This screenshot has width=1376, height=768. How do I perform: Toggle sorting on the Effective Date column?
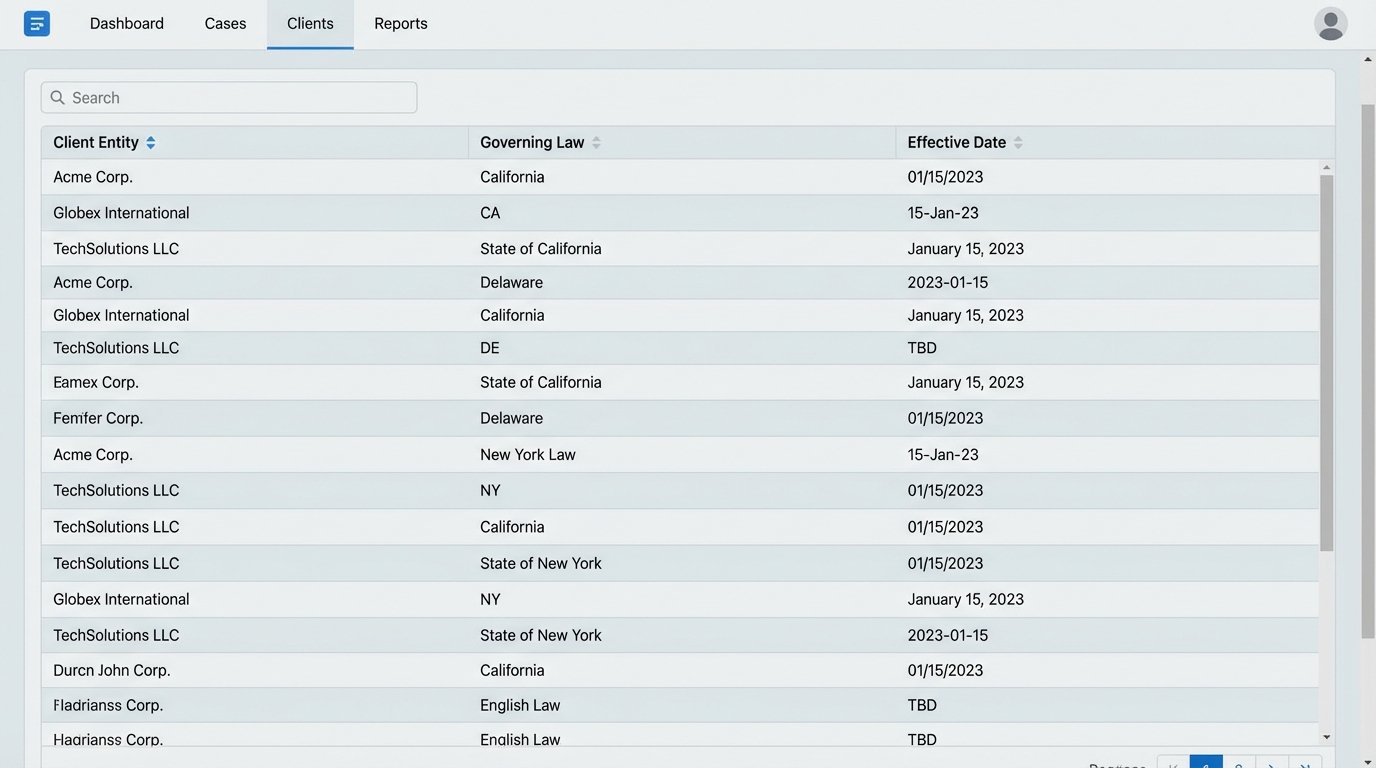point(1018,142)
